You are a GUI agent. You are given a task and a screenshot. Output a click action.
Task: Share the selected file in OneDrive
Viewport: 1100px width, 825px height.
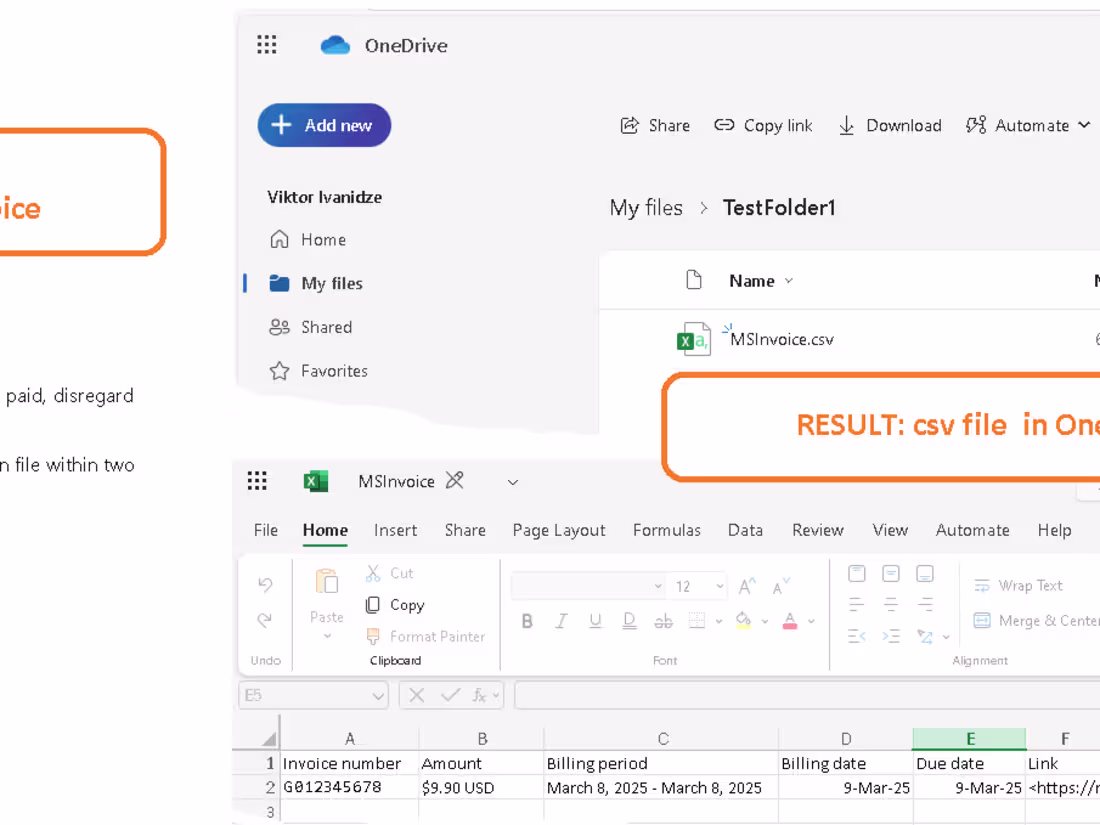click(655, 126)
